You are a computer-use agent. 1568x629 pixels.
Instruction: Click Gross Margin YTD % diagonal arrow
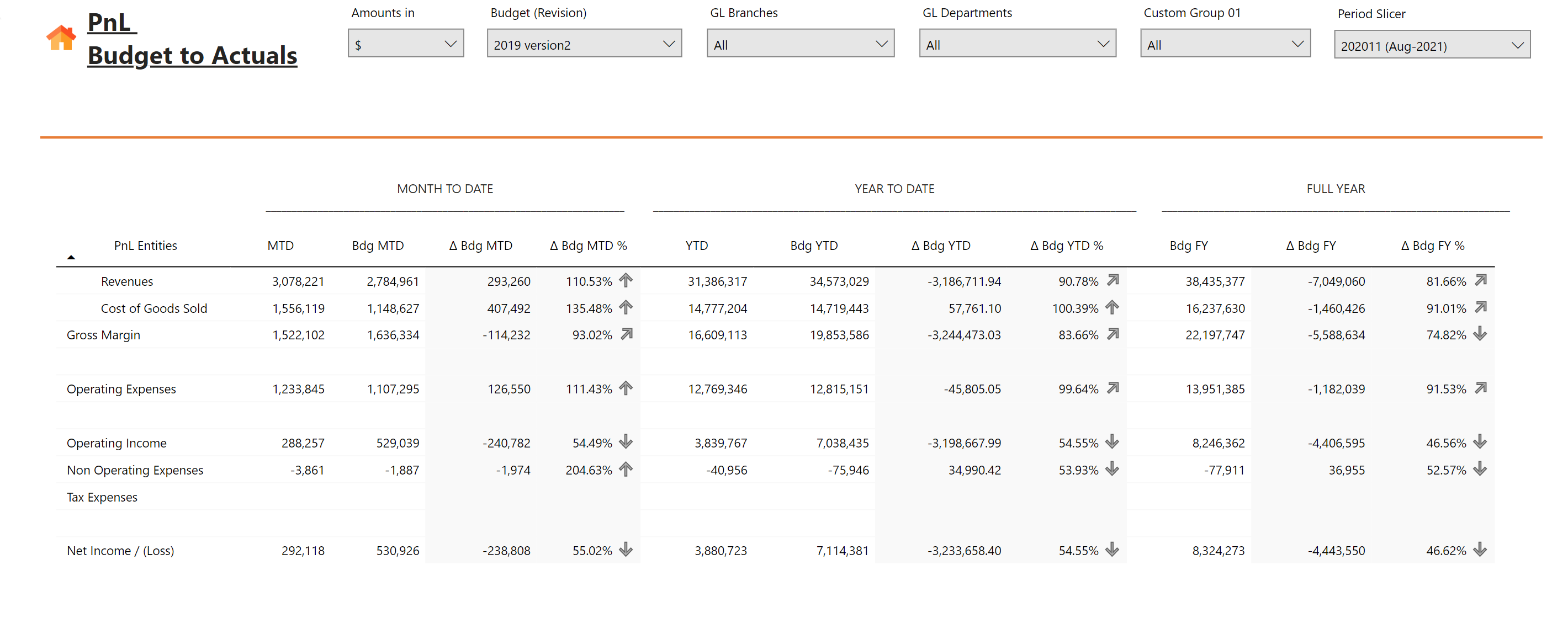click(x=1113, y=334)
